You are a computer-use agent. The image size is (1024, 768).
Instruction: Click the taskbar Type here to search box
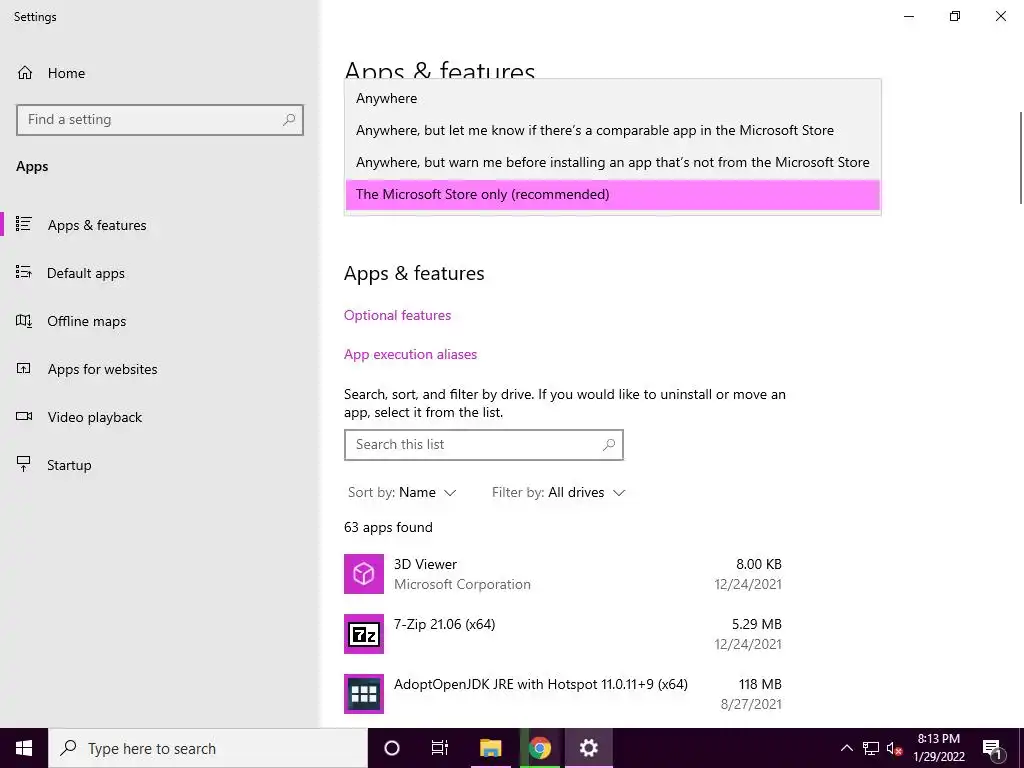tap(208, 748)
